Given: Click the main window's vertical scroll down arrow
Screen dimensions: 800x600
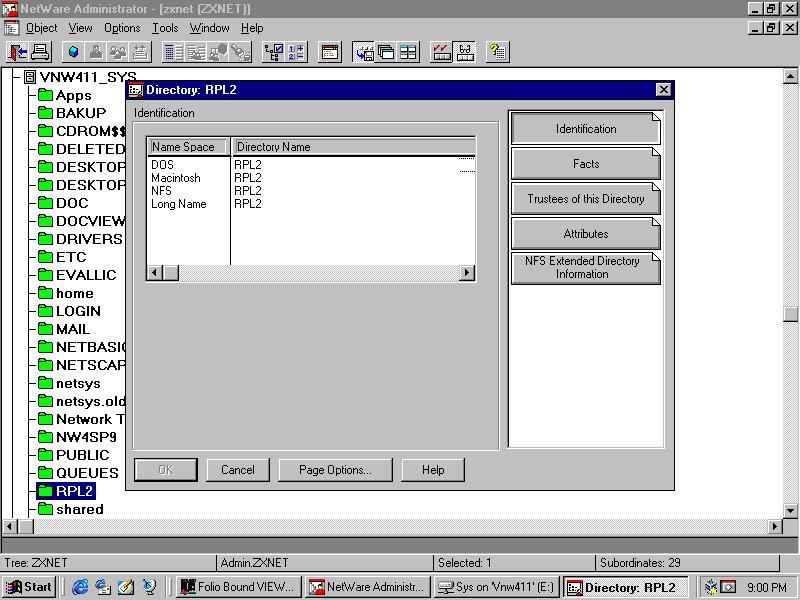Looking at the screenshot, I should [x=790, y=510].
